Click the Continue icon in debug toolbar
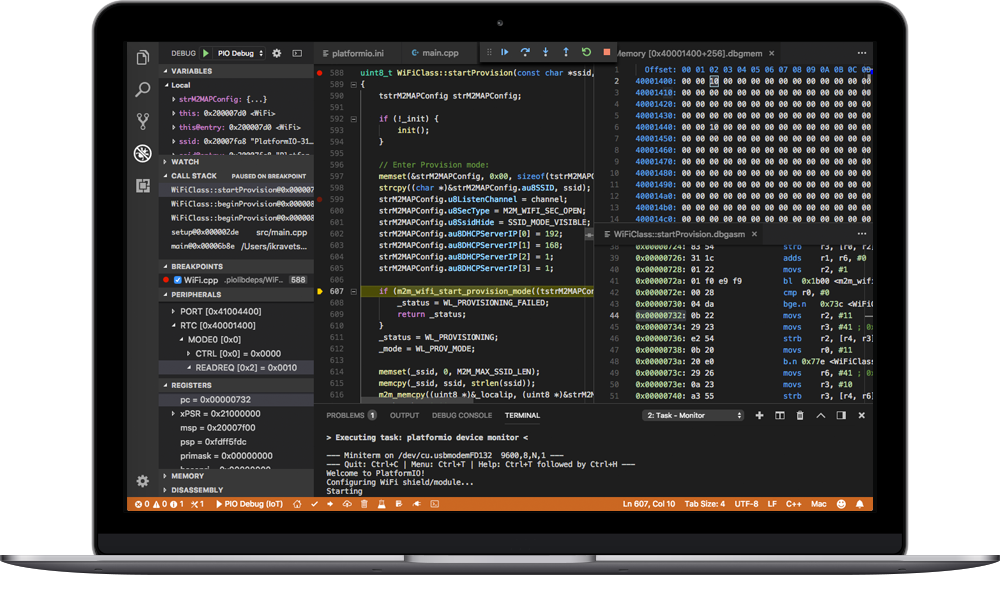This screenshot has width=1000, height=590. [x=506, y=52]
